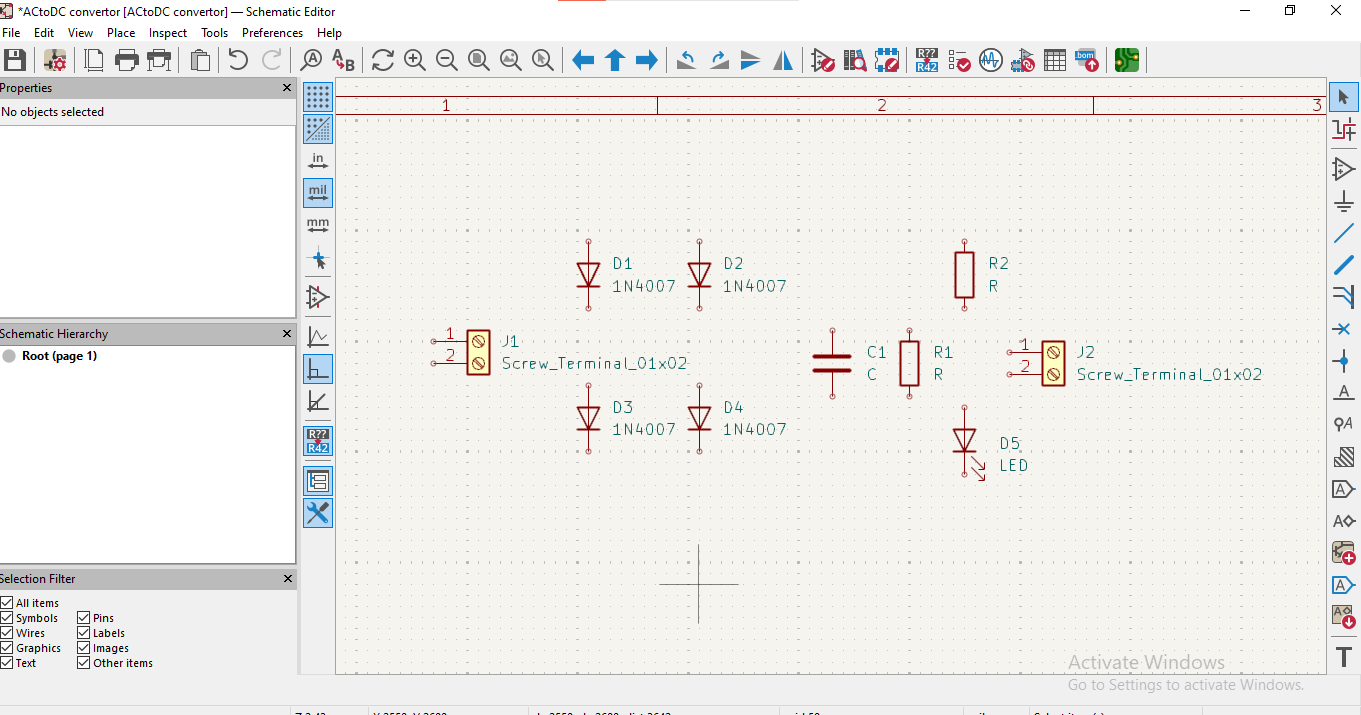
Task: Activate the arrow selection tool
Action: pos(1343,97)
